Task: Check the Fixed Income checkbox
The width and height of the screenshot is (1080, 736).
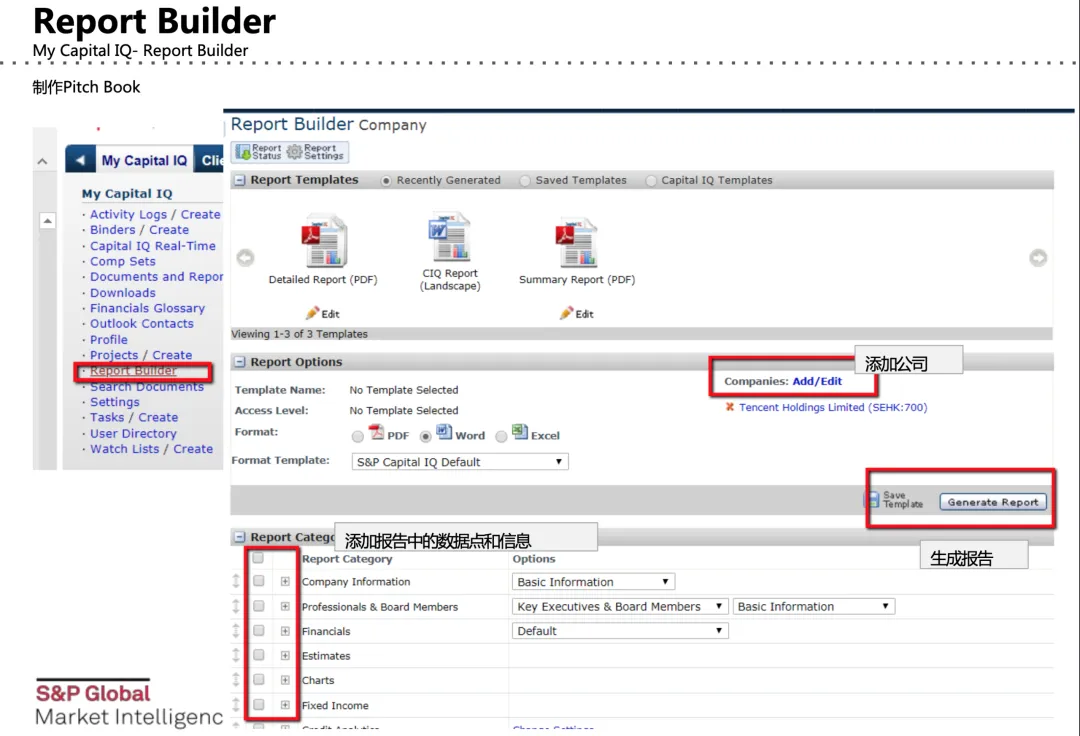Action: 259,704
